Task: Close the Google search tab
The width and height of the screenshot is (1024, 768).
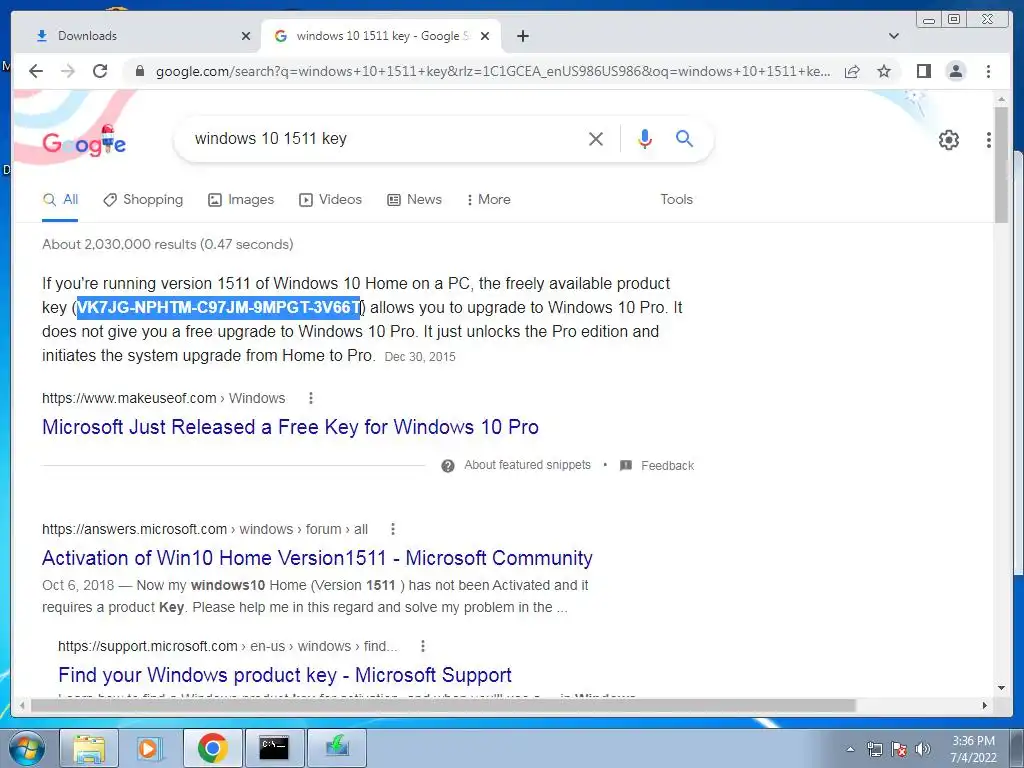Action: coord(485,36)
